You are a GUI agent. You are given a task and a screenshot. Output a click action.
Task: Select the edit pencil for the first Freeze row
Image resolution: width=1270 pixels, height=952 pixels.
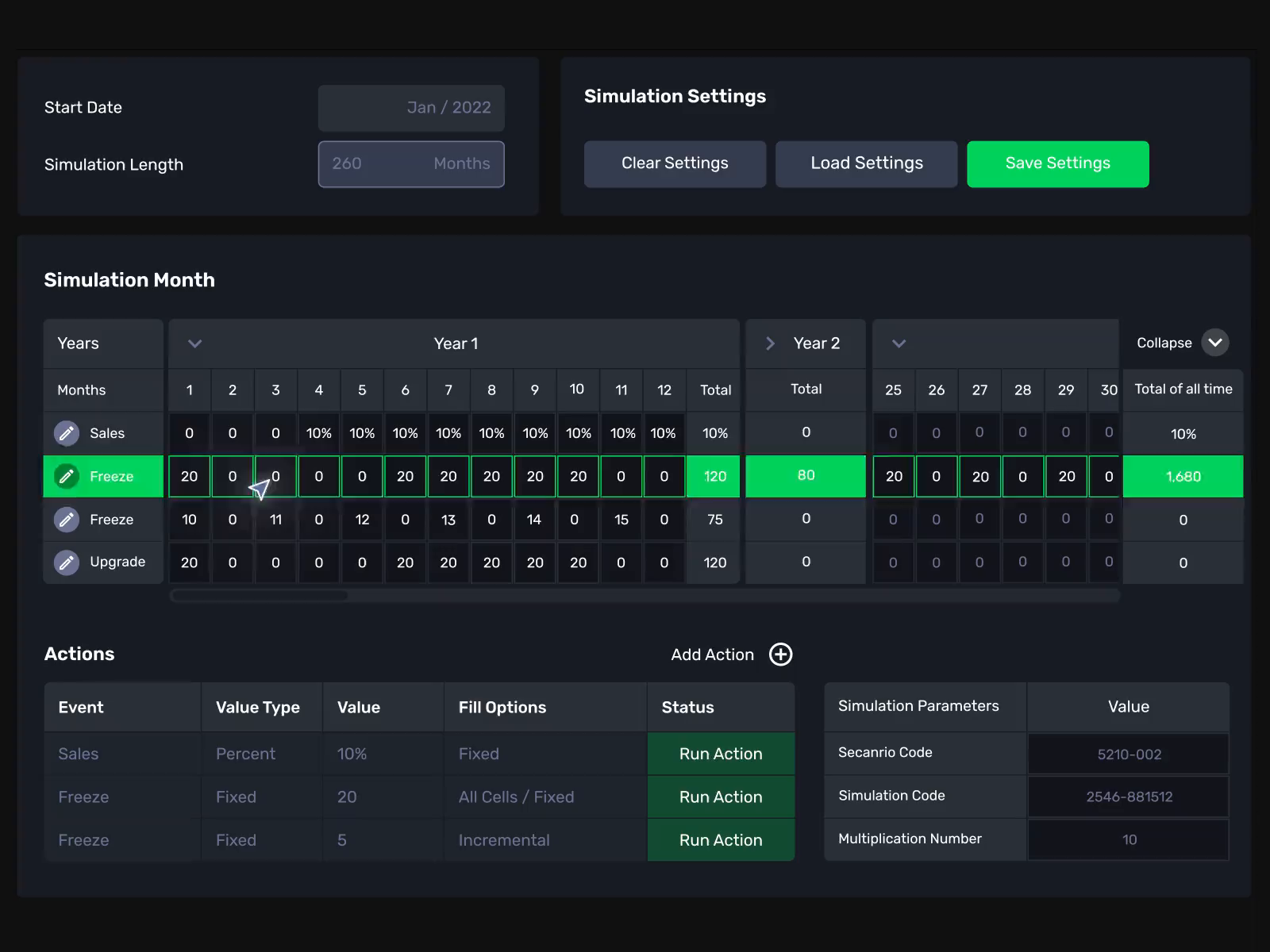coord(66,476)
